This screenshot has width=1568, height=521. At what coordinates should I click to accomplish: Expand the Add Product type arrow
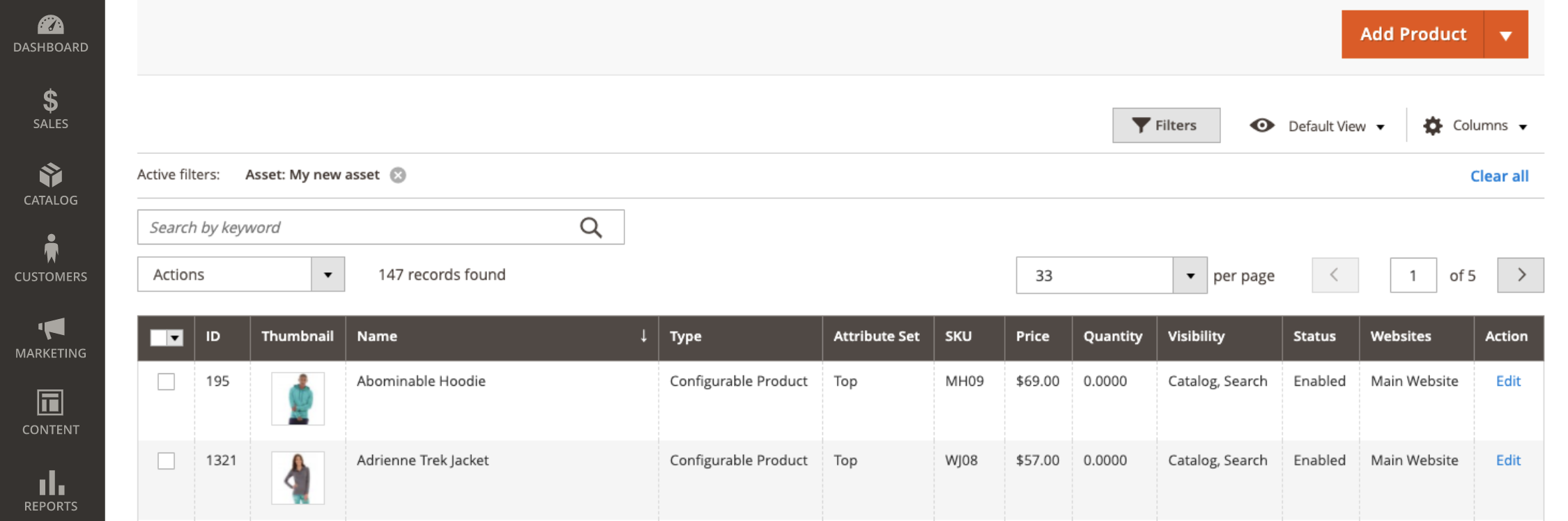[x=1506, y=35]
